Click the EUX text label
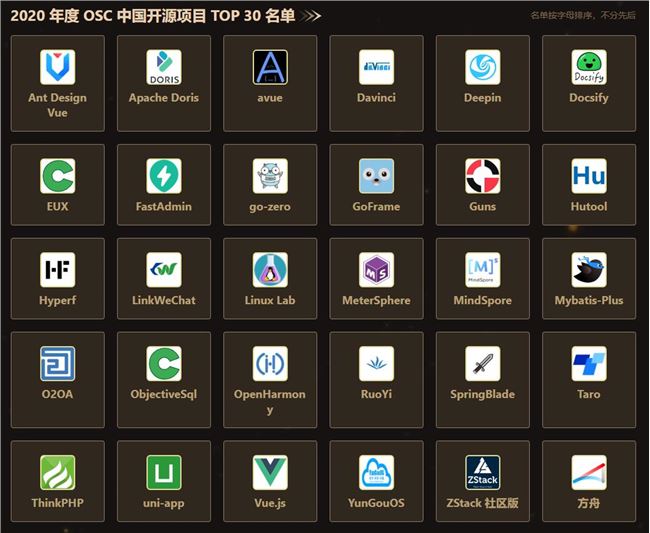The height and width of the screenshot is (533, 650). click(58, 207)
